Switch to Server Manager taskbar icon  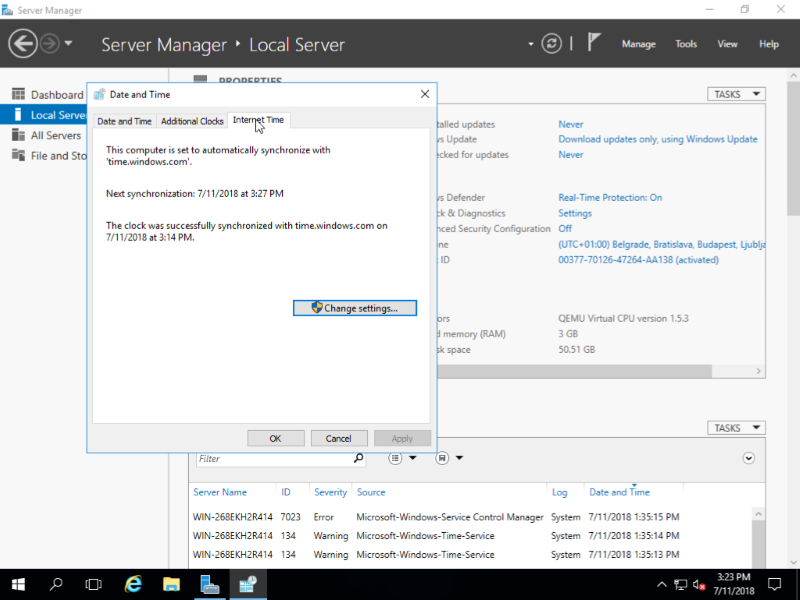(x=209, y=584)
